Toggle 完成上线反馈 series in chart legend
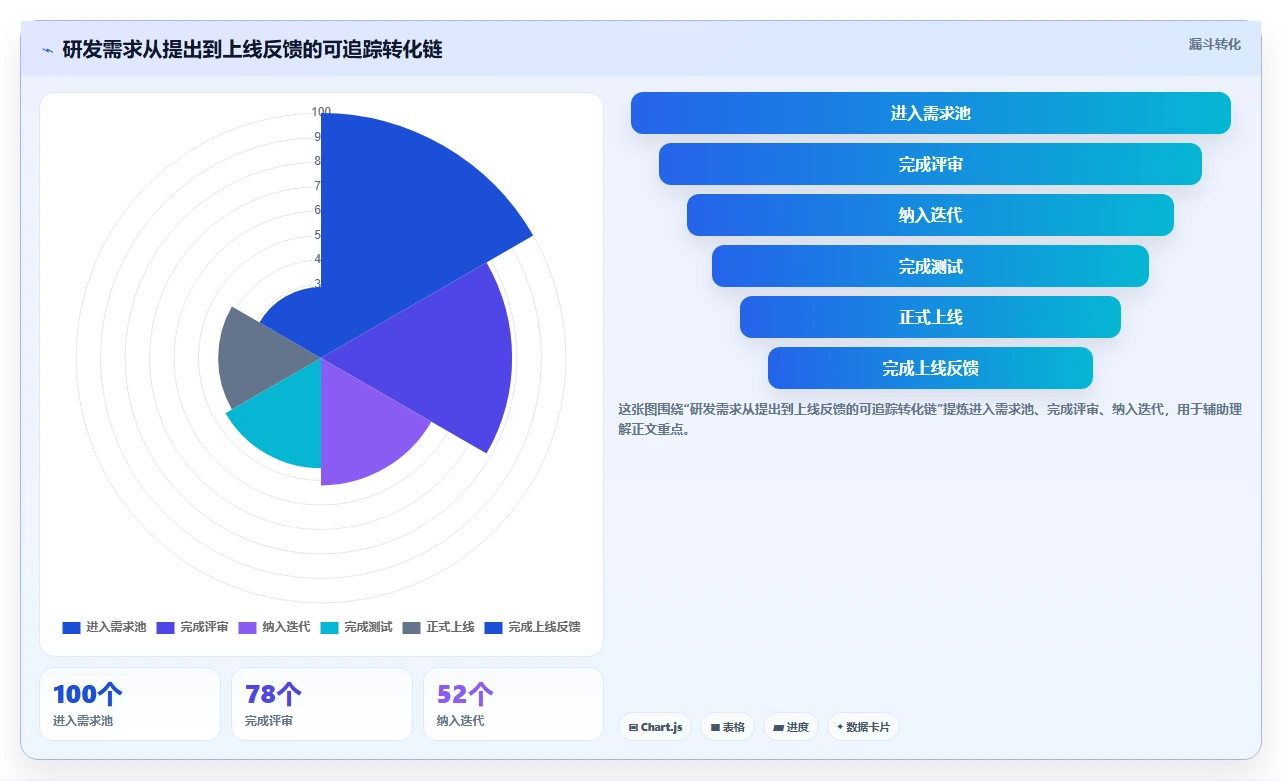The width and height of the screenshot is (1282, 781). [x=533, y=628]
